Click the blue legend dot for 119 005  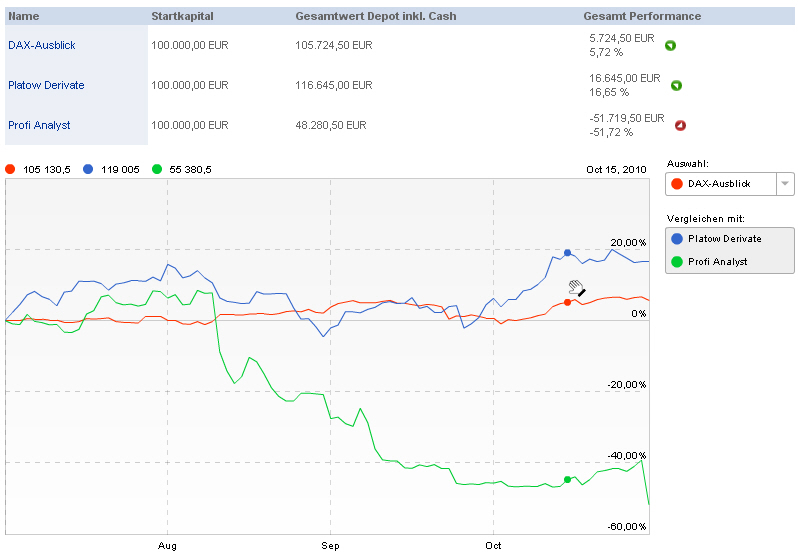click(88, 169)
